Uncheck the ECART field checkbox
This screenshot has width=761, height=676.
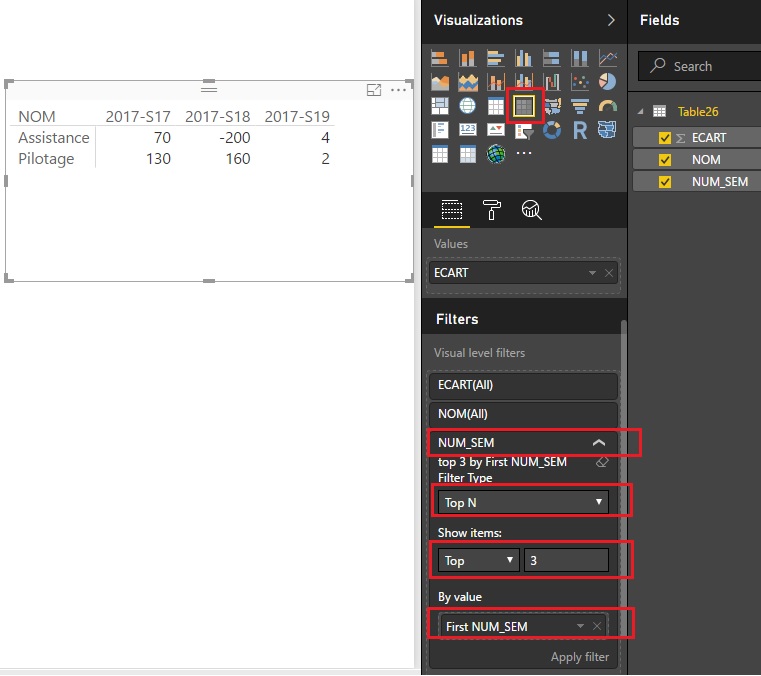coord(664,138)
